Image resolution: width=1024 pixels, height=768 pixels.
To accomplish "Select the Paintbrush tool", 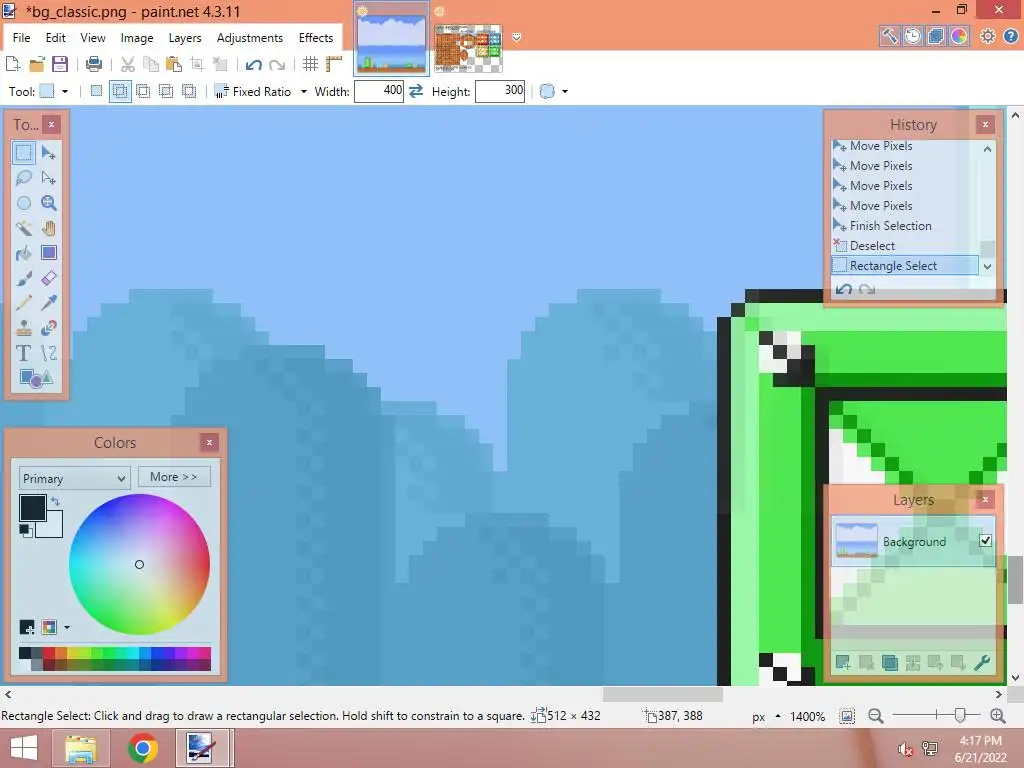I will pos(24,278).
